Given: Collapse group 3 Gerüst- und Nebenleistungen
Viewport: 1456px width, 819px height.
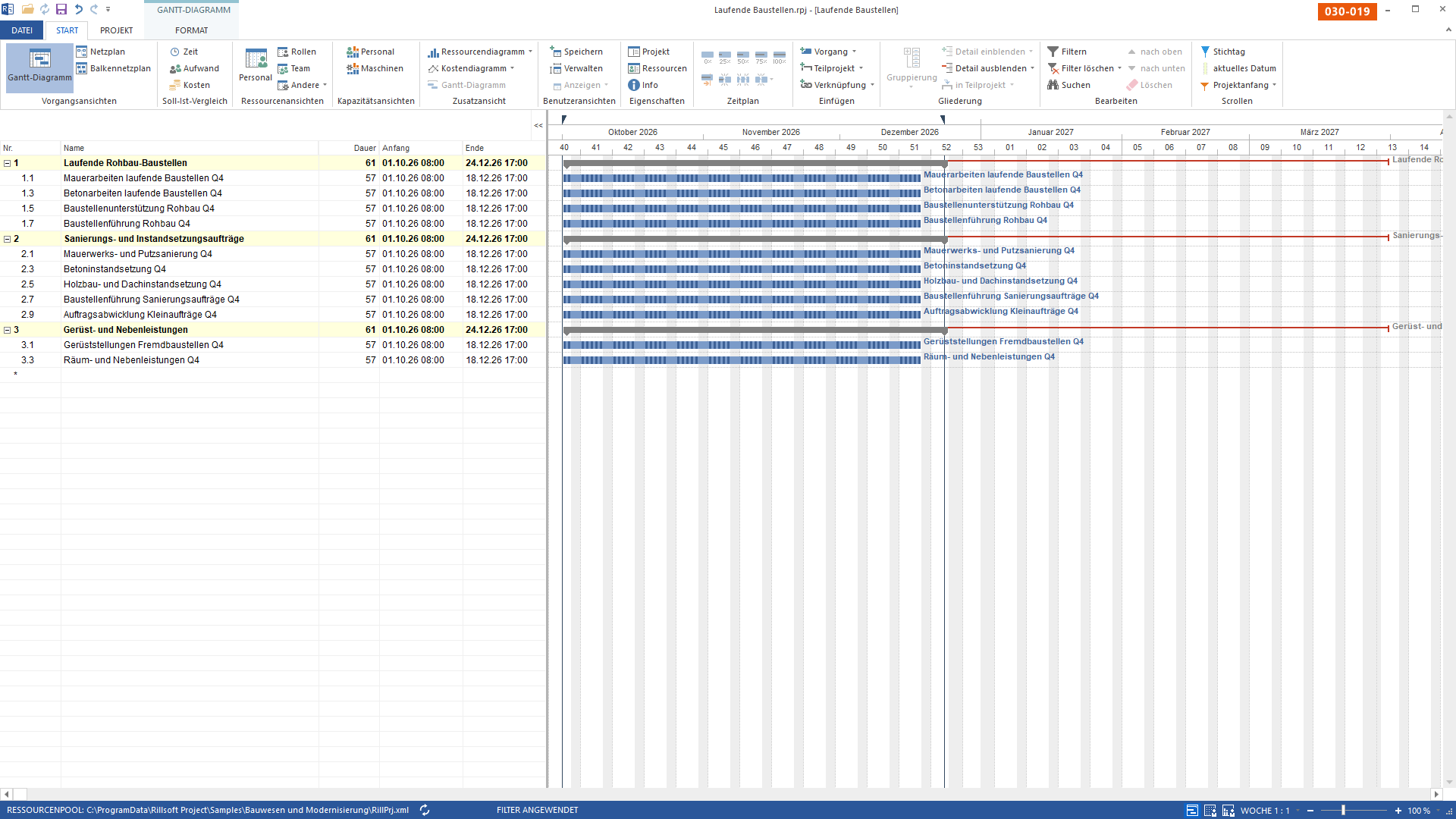Looking at the screenshot, I should tap(8, 330).
